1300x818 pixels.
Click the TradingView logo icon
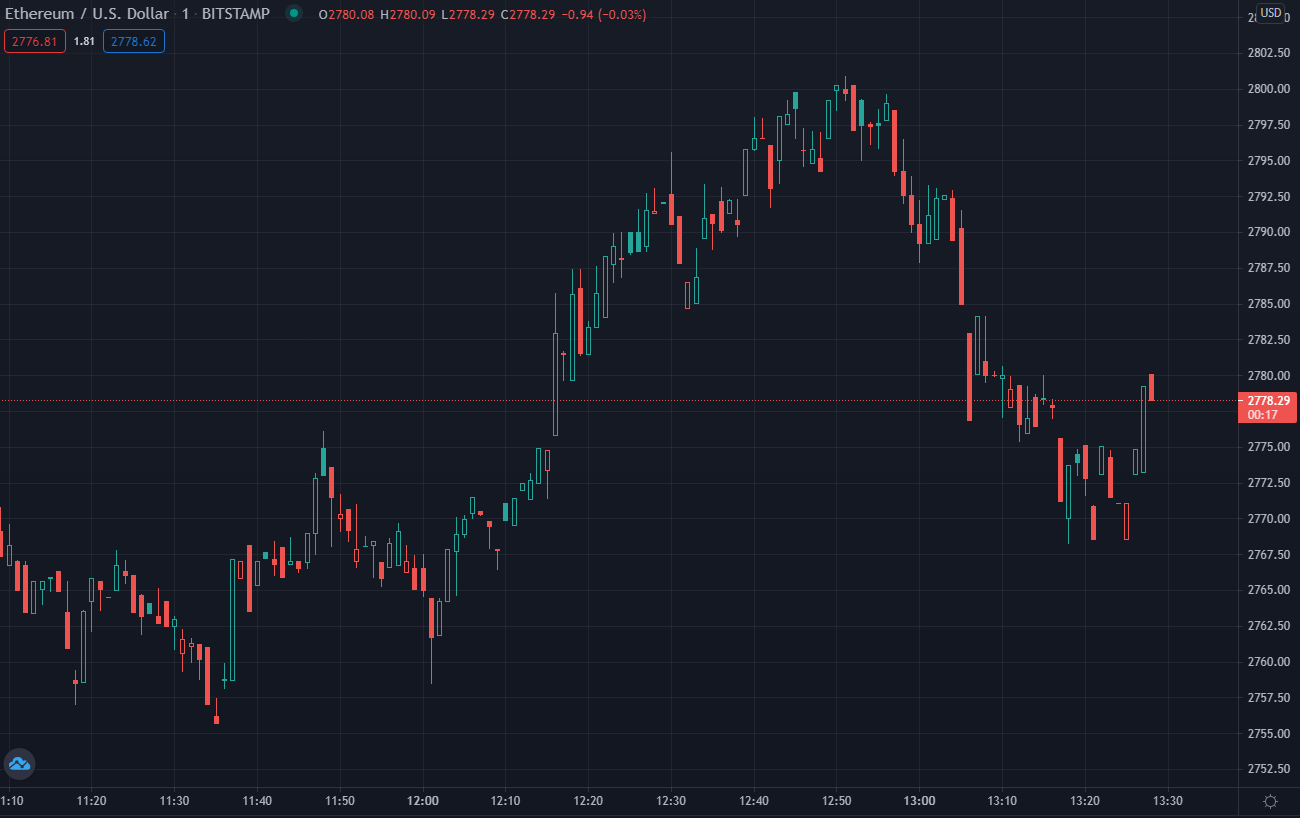[19, 765]
